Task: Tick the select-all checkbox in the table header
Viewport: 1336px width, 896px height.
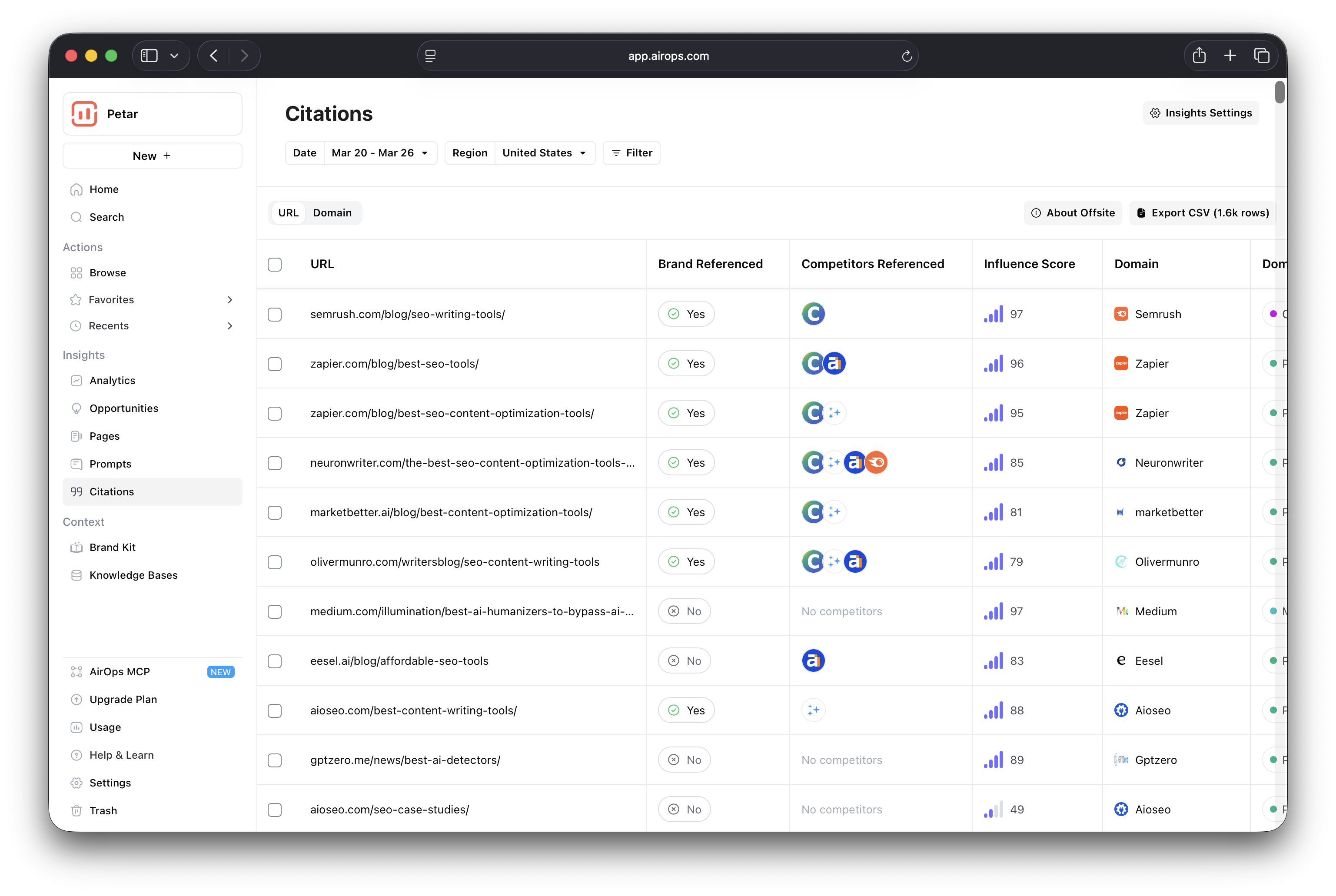Action: tap(275, 265)
